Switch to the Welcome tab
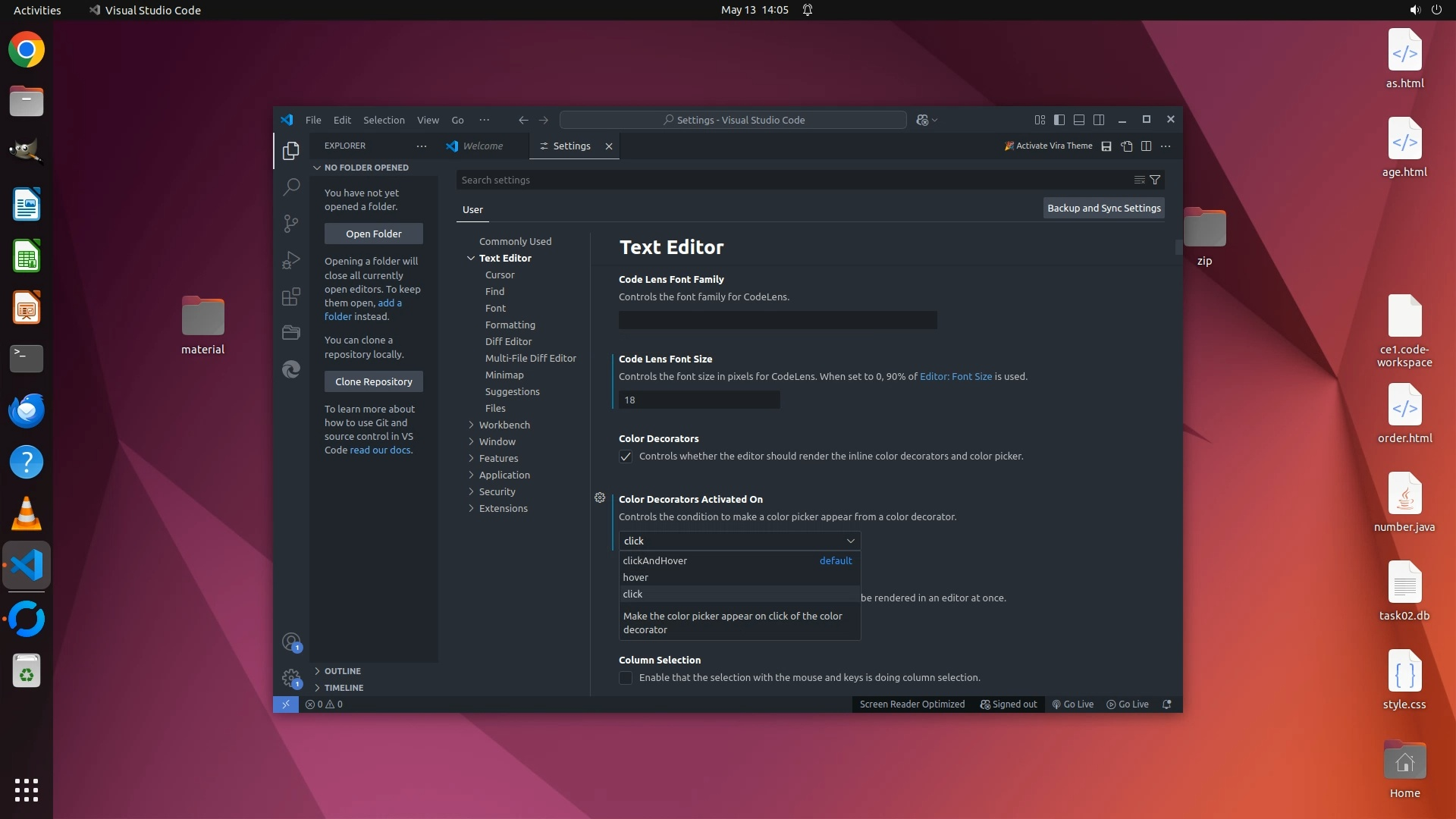 pyautogui.click(x=482, y=146)
